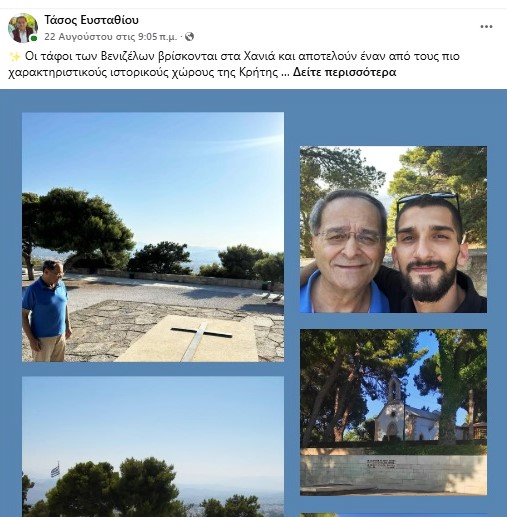Open the author name Τάσος Ευσταθίου
This screenshot has width=507, height=517.
pyautogui.click(x=91, y=20)
